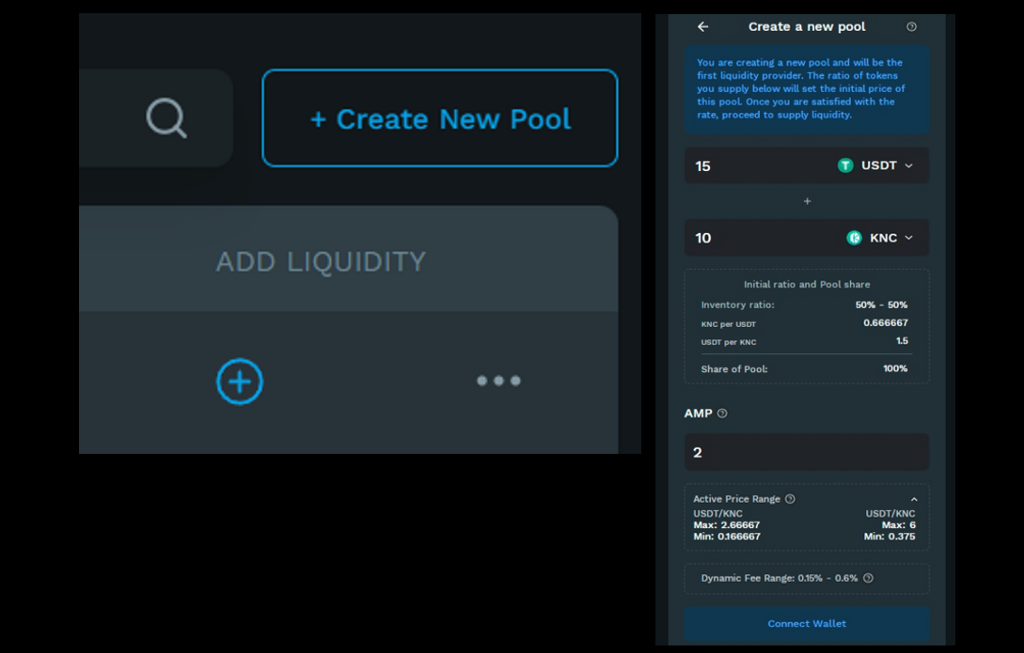Click the search magnifier icon

coord(166,118)
